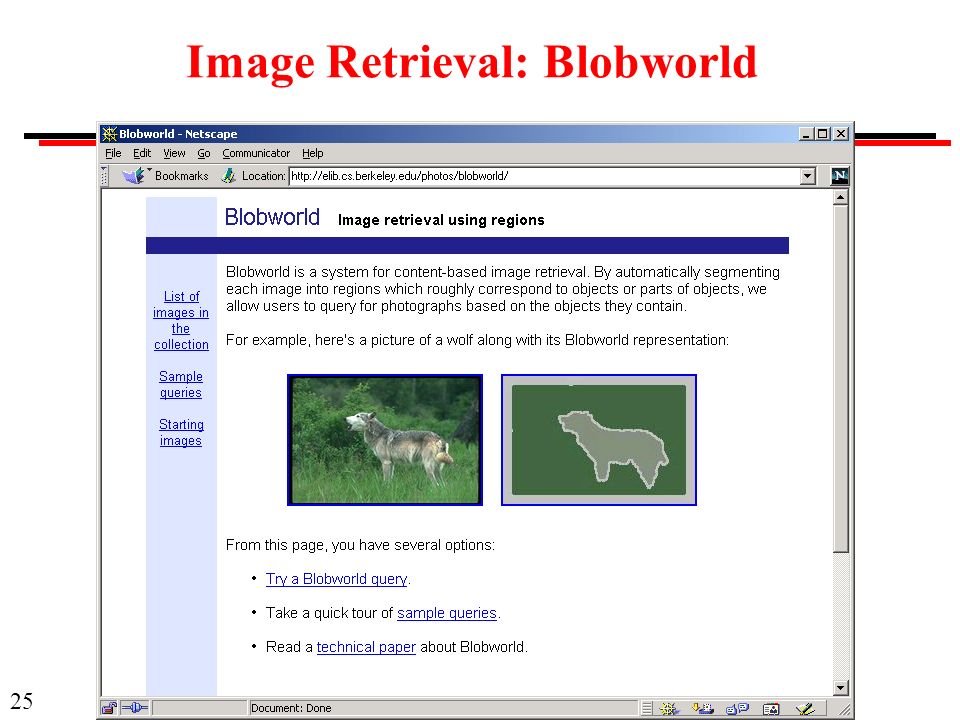The image size is (960, 720).
Task: Open the 'technical paper' link
Action: point(366,647)
